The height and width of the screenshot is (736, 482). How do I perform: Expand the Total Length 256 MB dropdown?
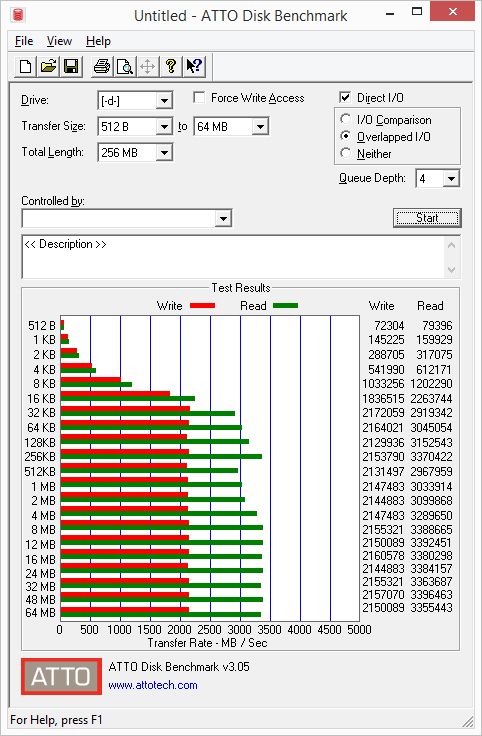coord(164,153)
